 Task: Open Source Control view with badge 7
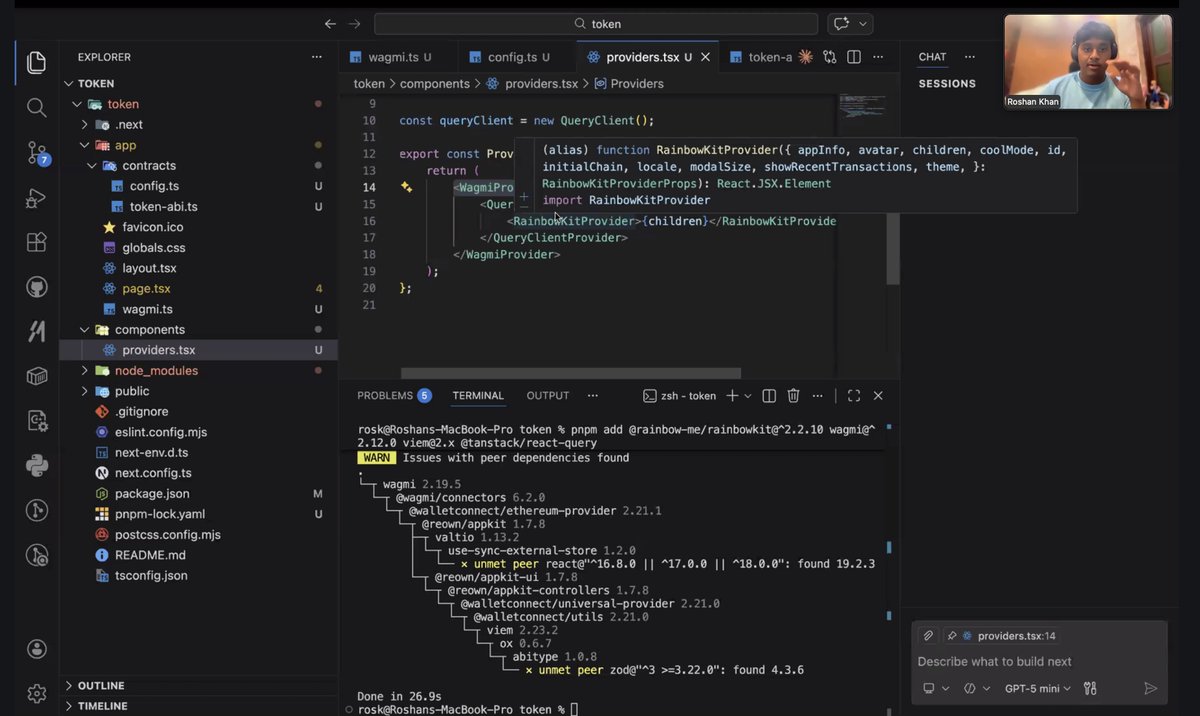[37, 152]
